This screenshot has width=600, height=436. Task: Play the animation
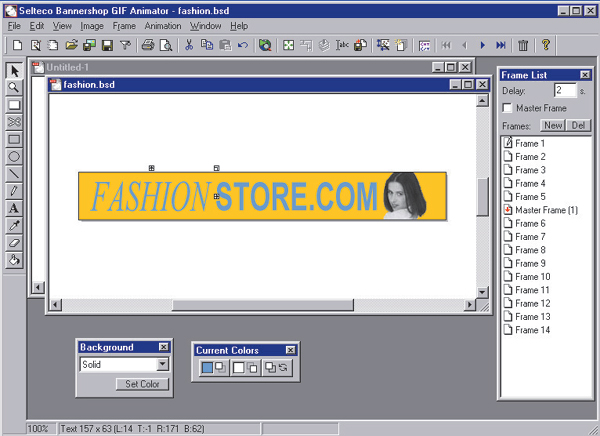pos(483,45)
